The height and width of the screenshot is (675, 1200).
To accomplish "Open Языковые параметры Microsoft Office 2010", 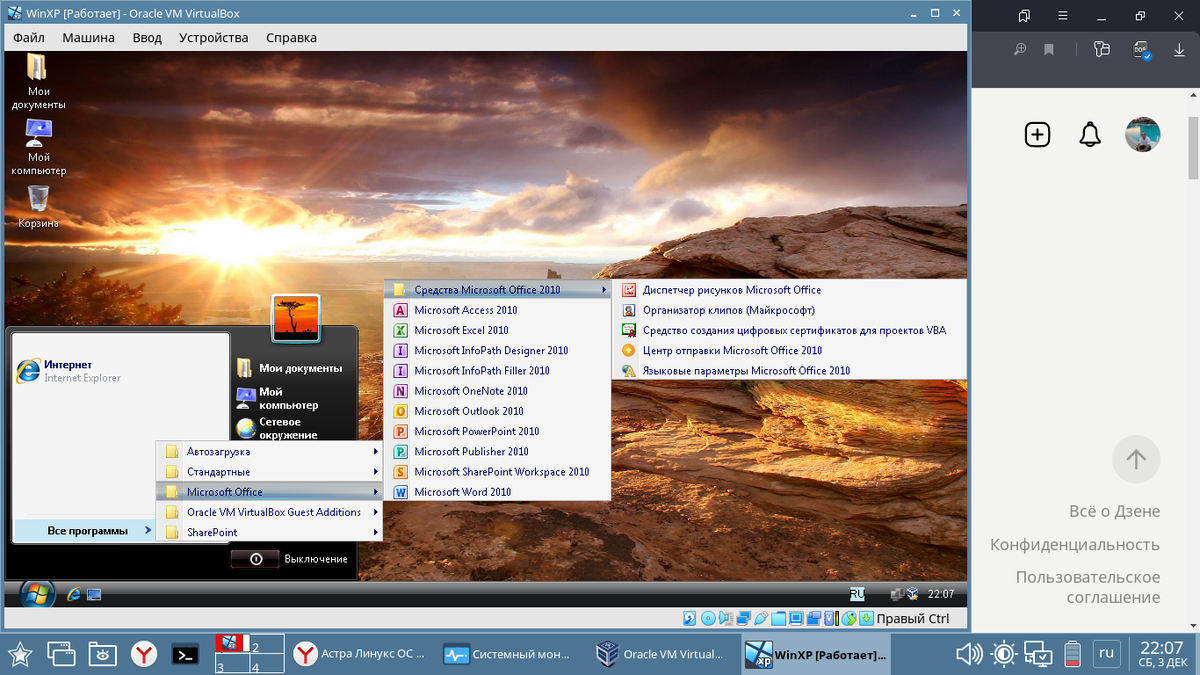I will (789, 370).
